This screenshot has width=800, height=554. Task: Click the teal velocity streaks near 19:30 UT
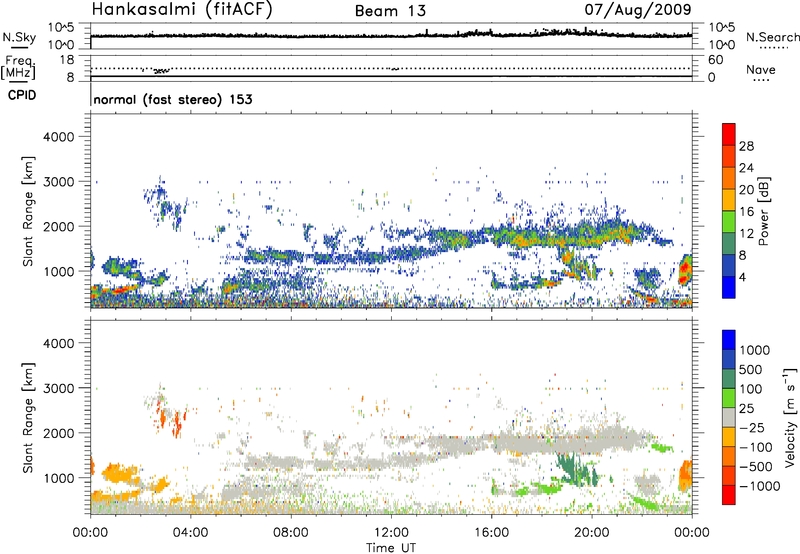pyautogui.click(x=576, y=469)
